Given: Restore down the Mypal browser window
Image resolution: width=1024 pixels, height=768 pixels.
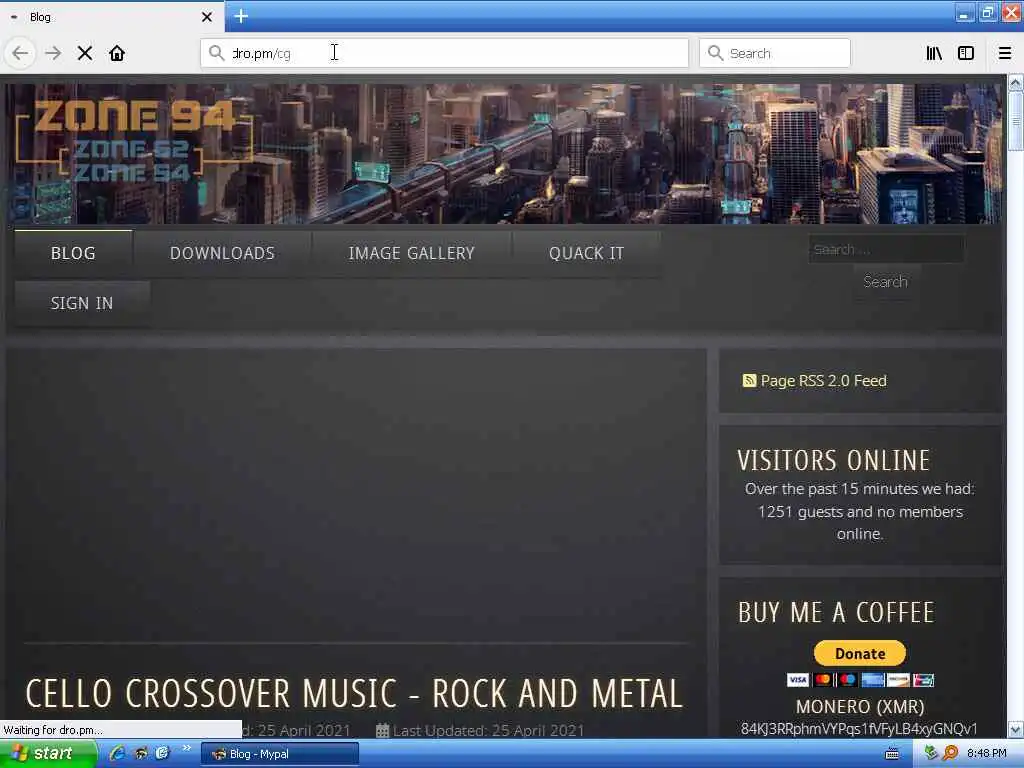Looking at the screenshot, I should tap(988, 14).
